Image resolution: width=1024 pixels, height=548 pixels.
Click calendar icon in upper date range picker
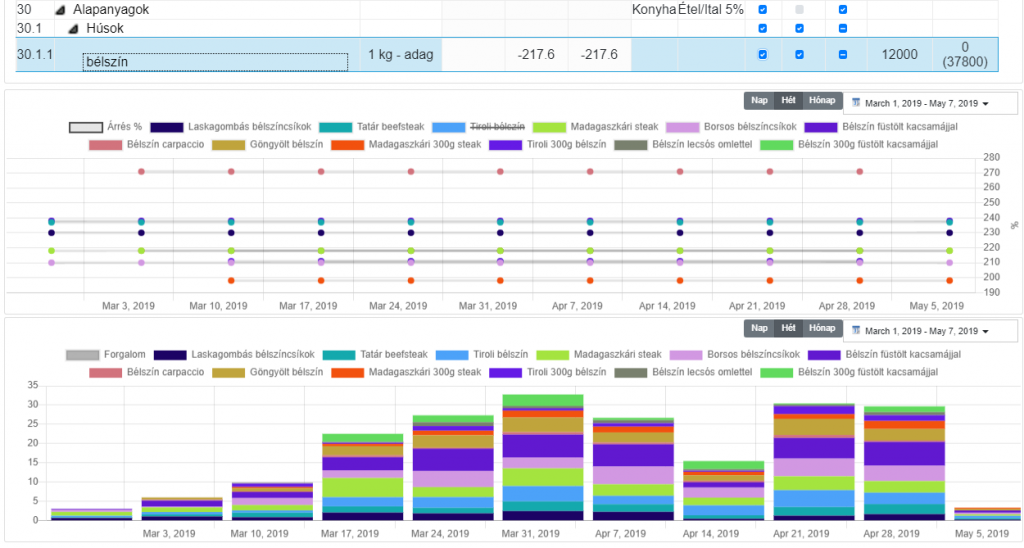tap(856, 102)
